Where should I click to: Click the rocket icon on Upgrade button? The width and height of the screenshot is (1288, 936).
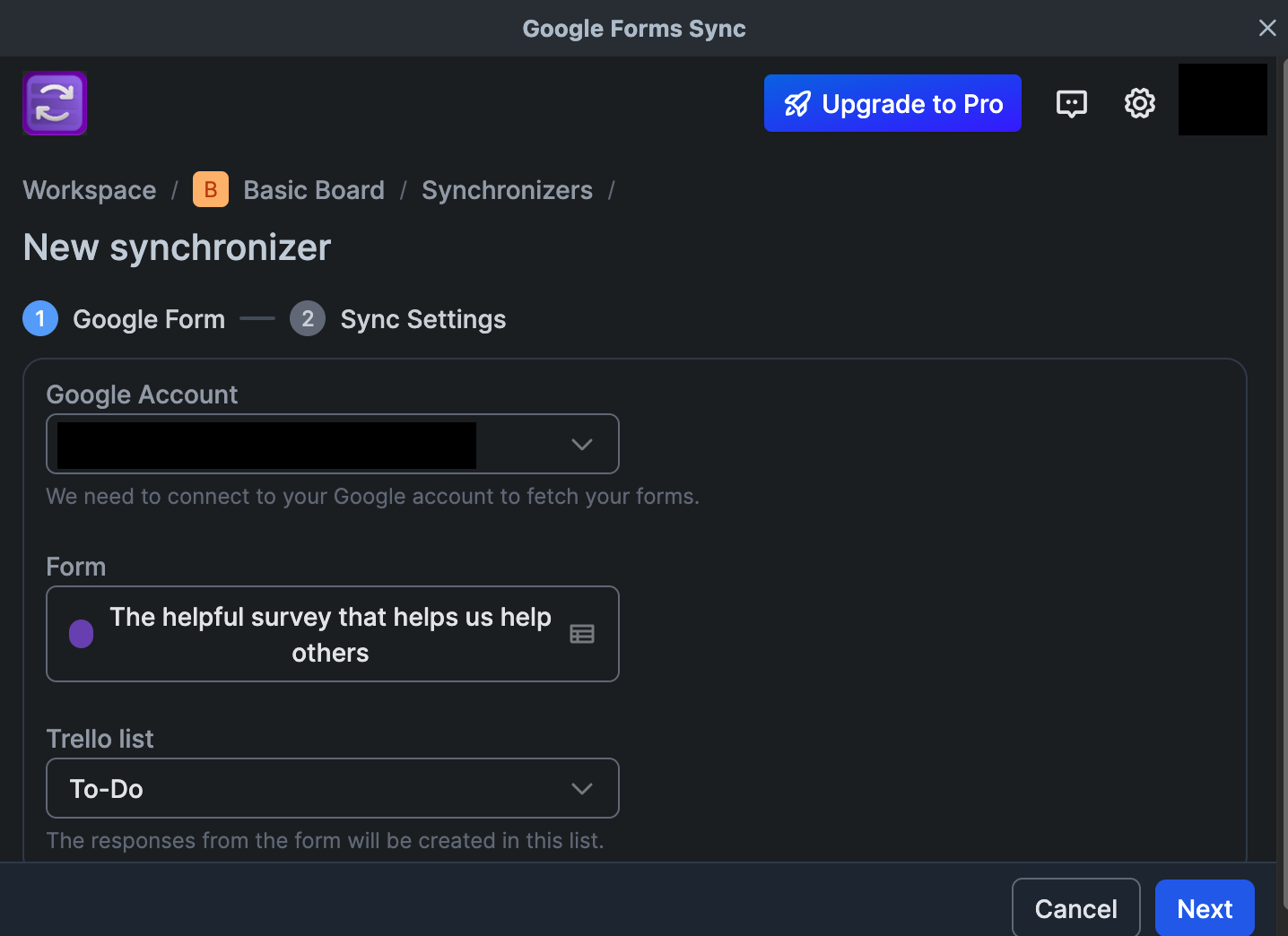(796, 104)
